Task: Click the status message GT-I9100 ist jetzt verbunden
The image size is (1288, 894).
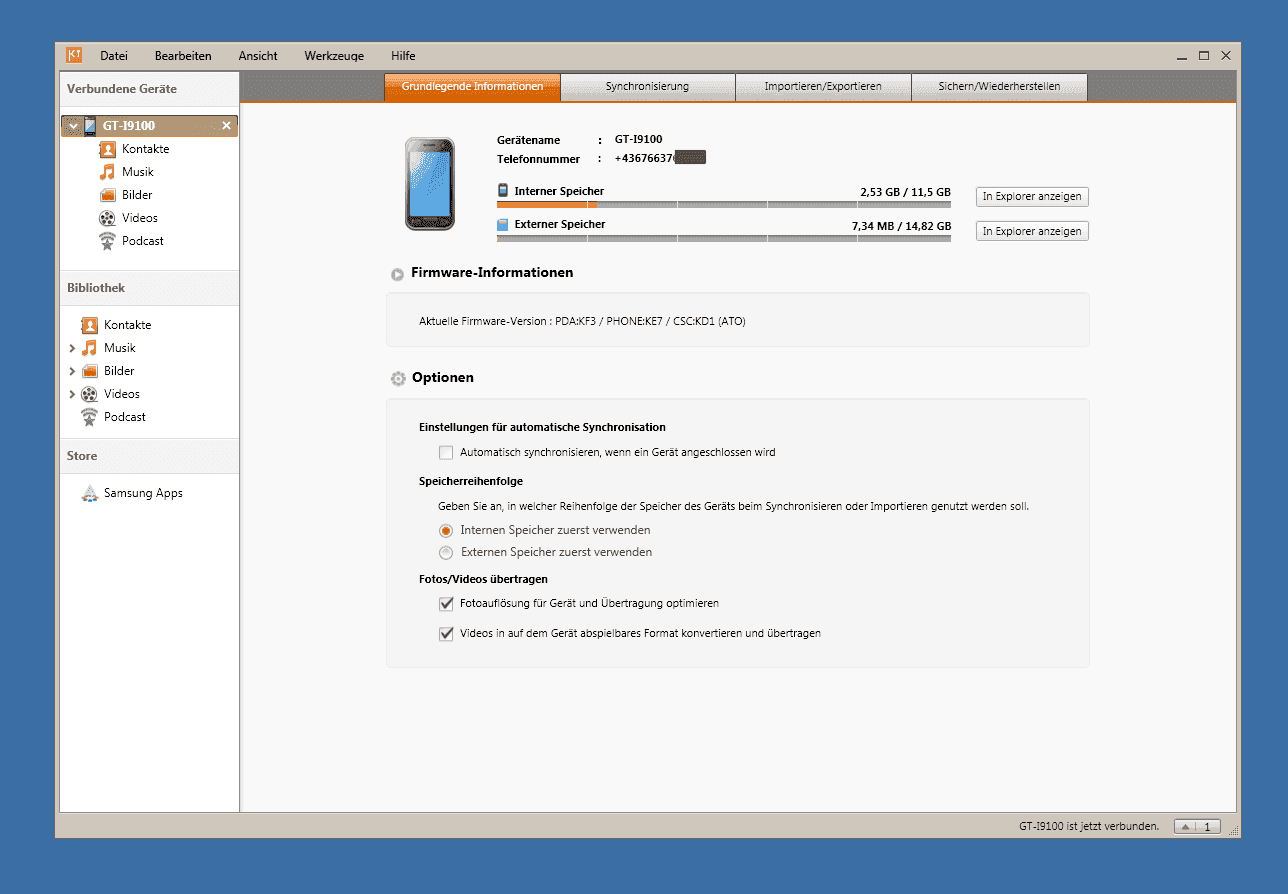Action: click(1089, 827)
